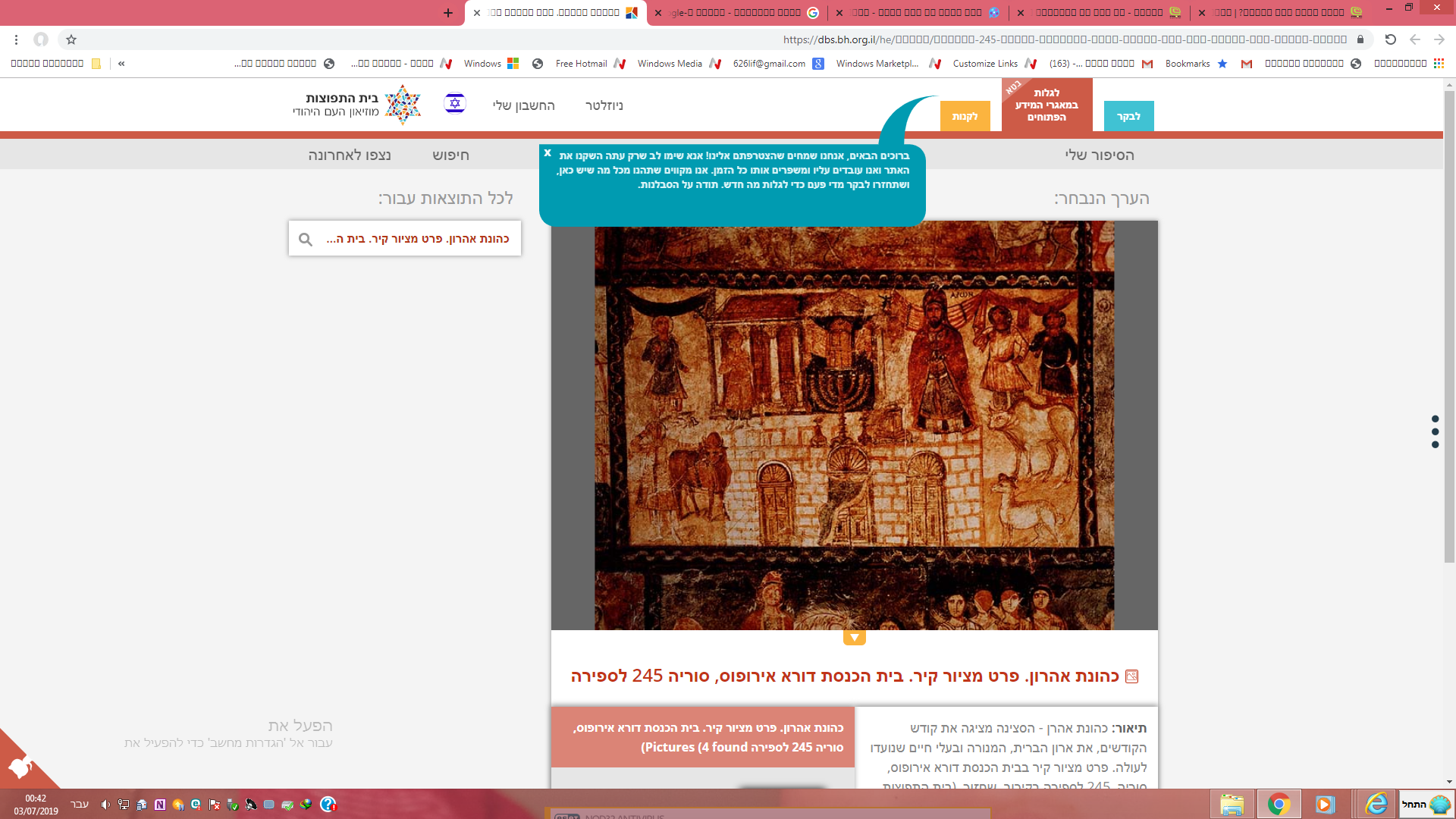Open Chrome three-dot menu
The image size is (1456, 819).
point(16,39)
